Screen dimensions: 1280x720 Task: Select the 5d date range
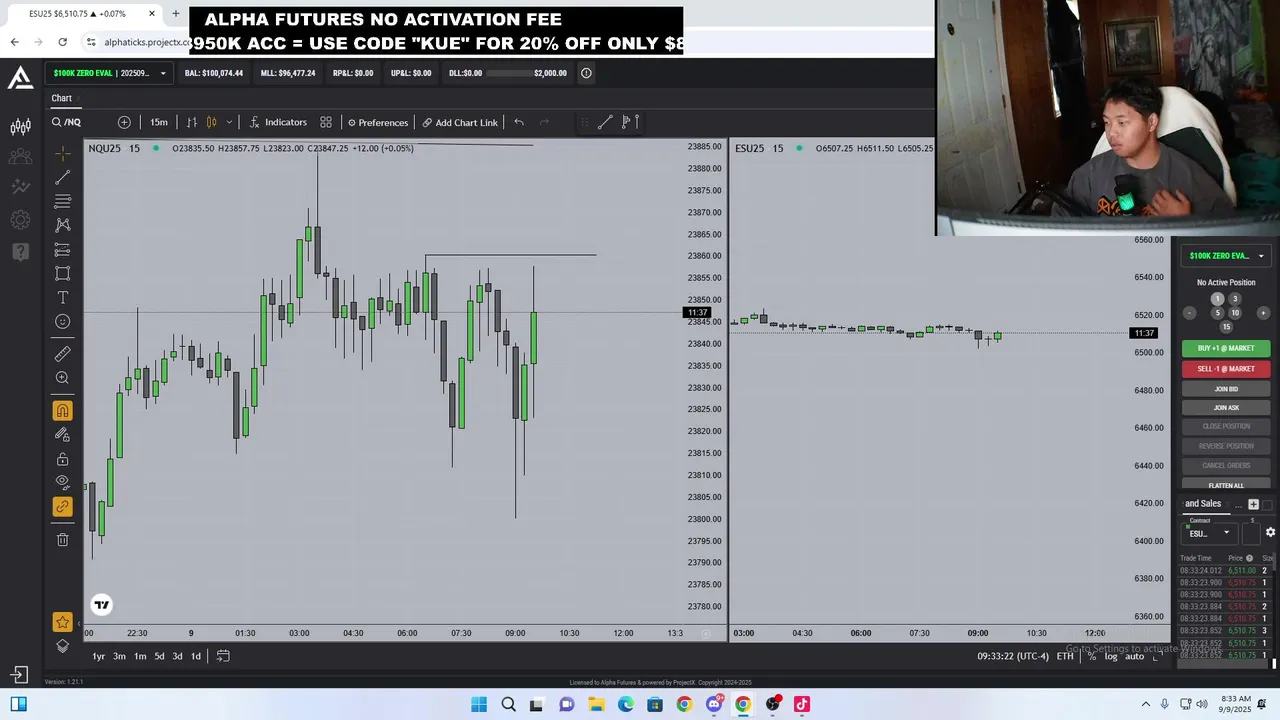click(x=158, y=656)
